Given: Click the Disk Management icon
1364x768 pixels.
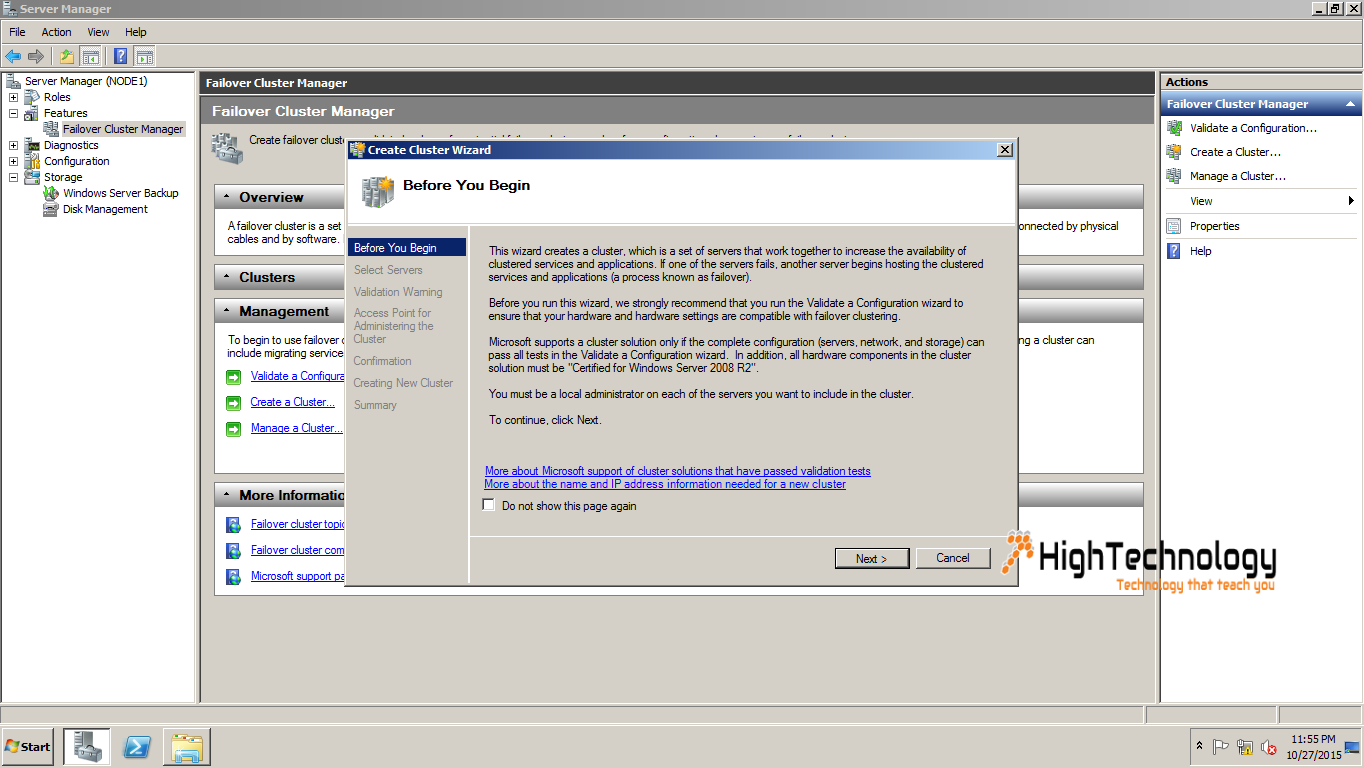Looking at the screenshot, I should 52,209.
